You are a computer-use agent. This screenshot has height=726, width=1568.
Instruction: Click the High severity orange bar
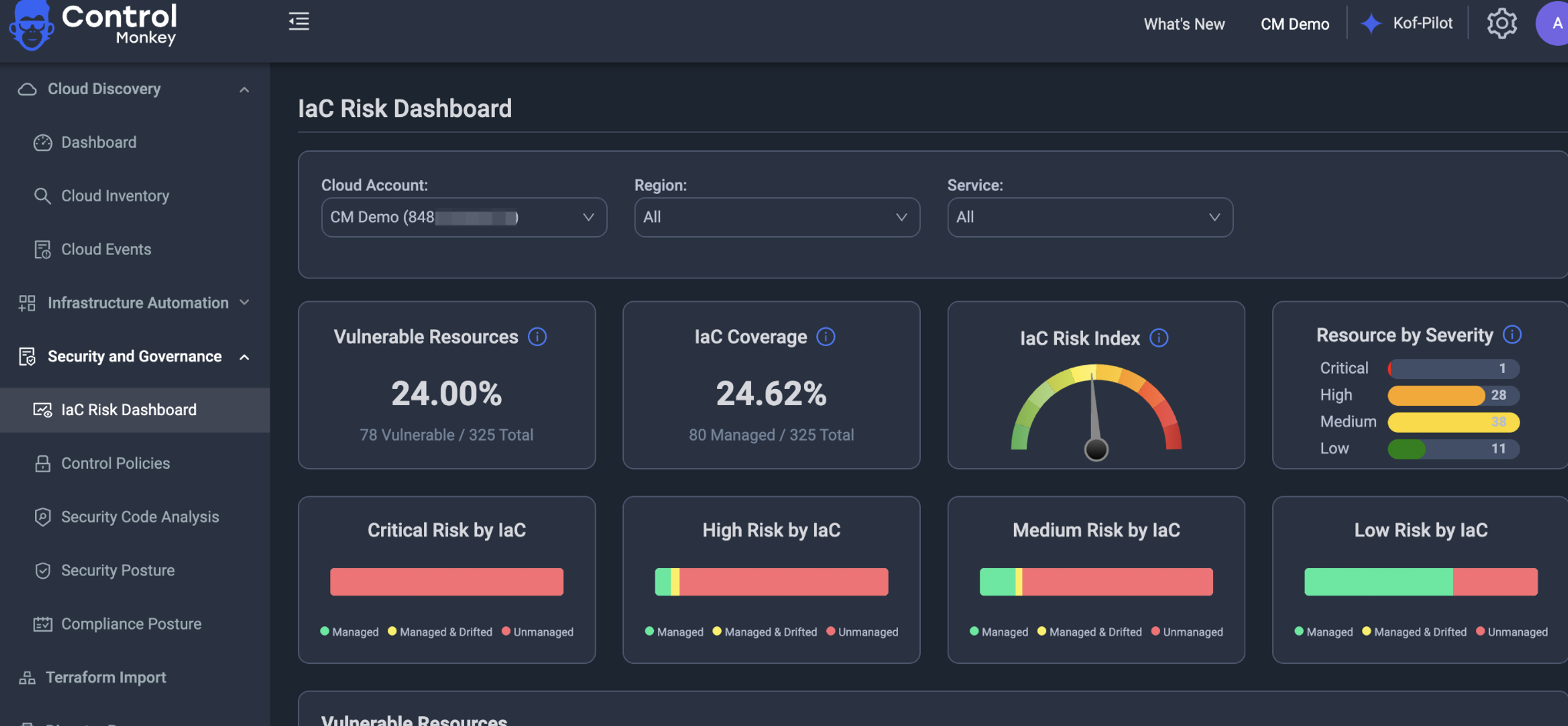(x=1436, y=395)
